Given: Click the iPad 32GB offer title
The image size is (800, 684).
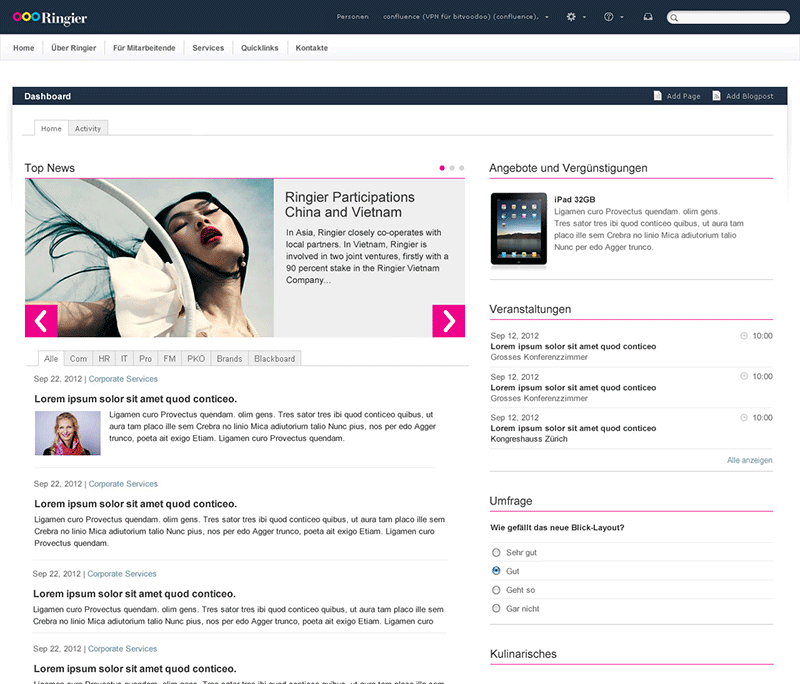Looking at the screenshot, I should pyautogui.click(x=574, y=199).
